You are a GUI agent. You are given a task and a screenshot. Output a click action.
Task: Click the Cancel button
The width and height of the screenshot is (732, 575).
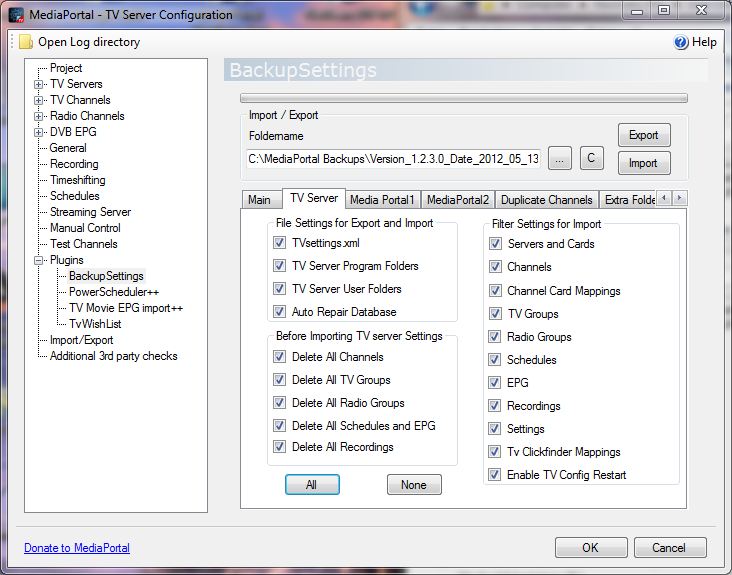point(669,547)
